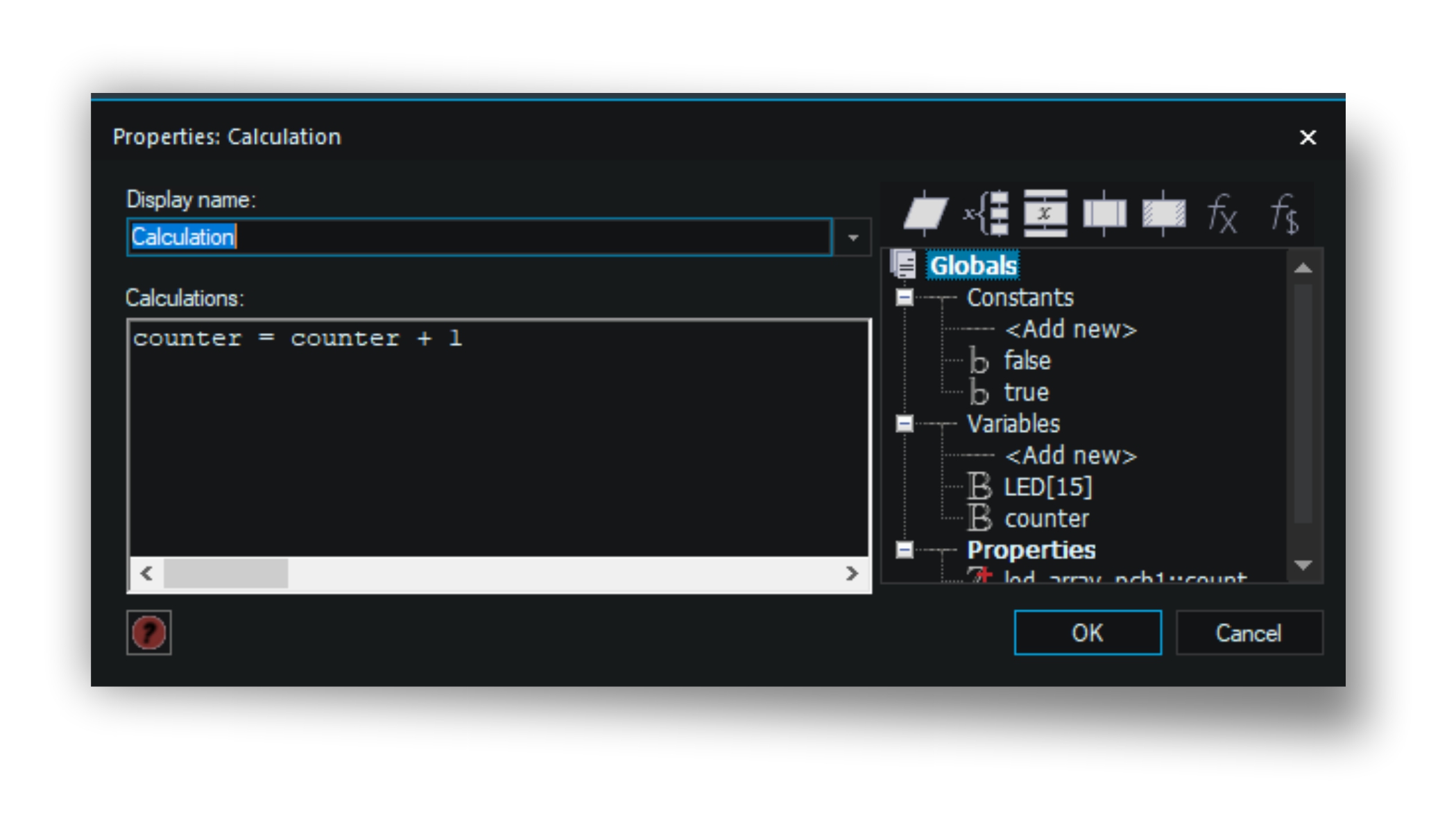Select the Constants tree label

(x=1020, y=298)
